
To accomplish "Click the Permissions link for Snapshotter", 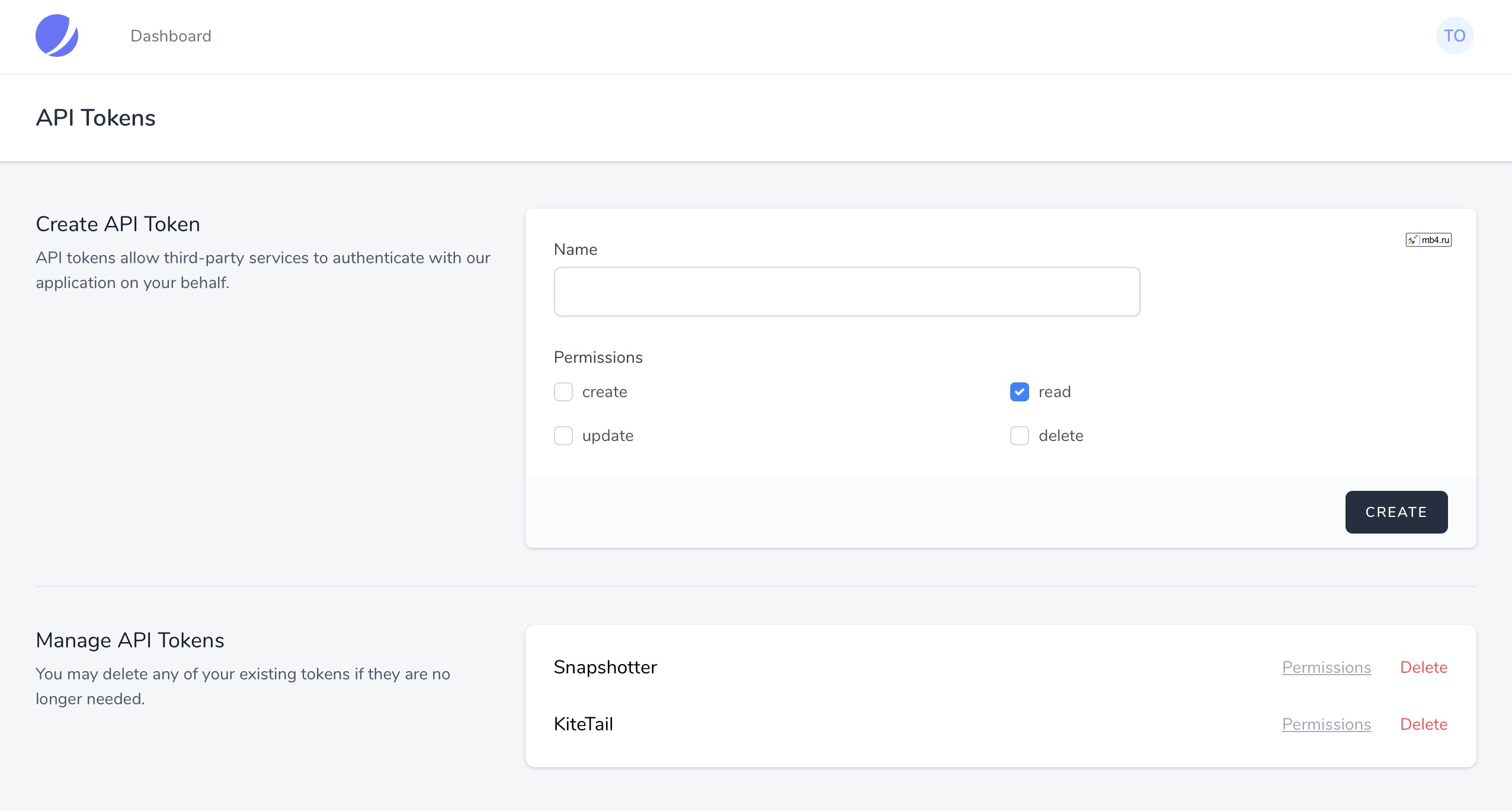I will [x=1327, y=667].
